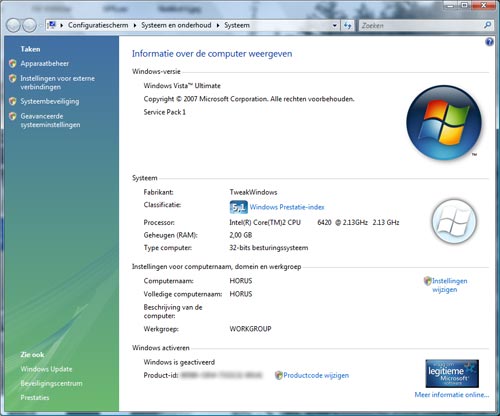Click shield icon next to Apparaatbeheer
Screen dimensions: 500x416
coord(13,63)
